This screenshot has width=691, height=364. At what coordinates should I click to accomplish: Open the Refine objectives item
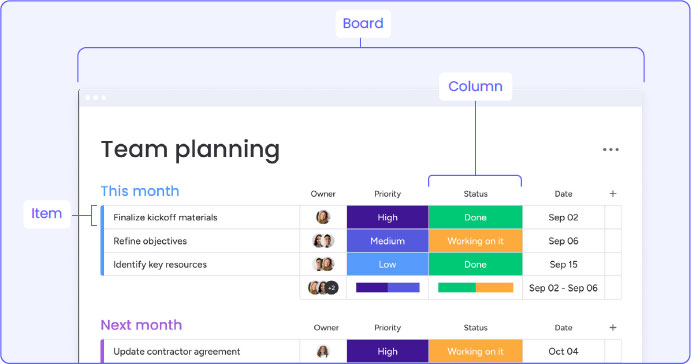[x=150, y=241]
